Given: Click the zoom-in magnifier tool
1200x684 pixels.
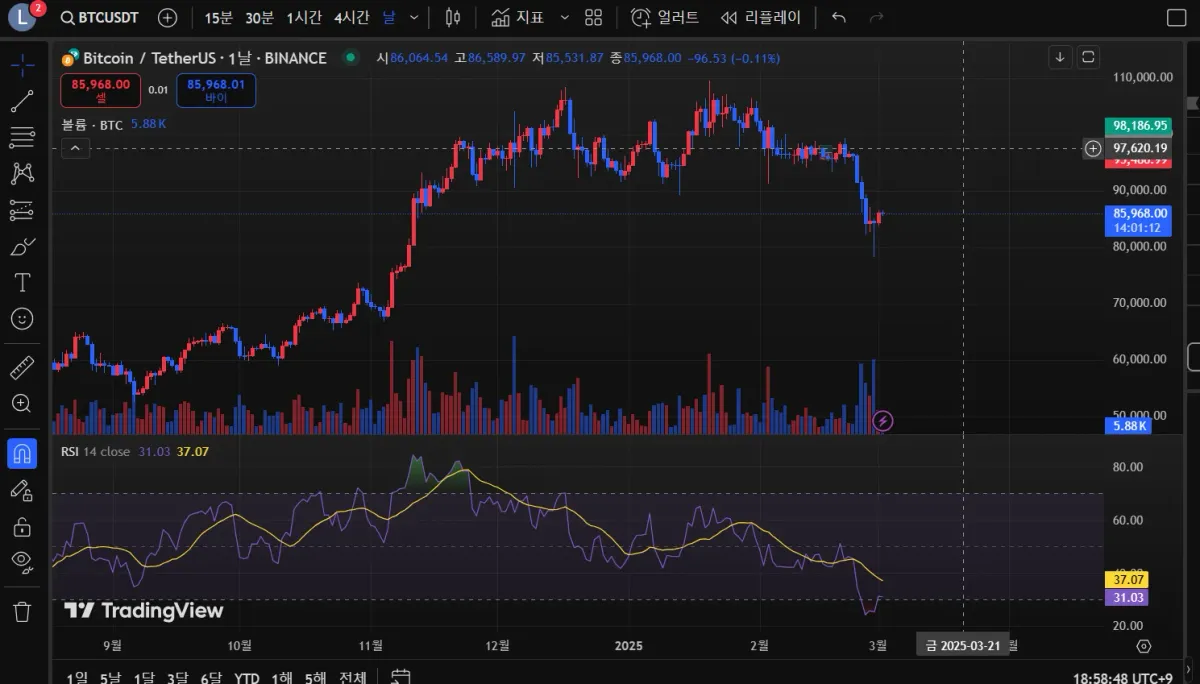Looking at the screenshot, I should click(22, 403).
